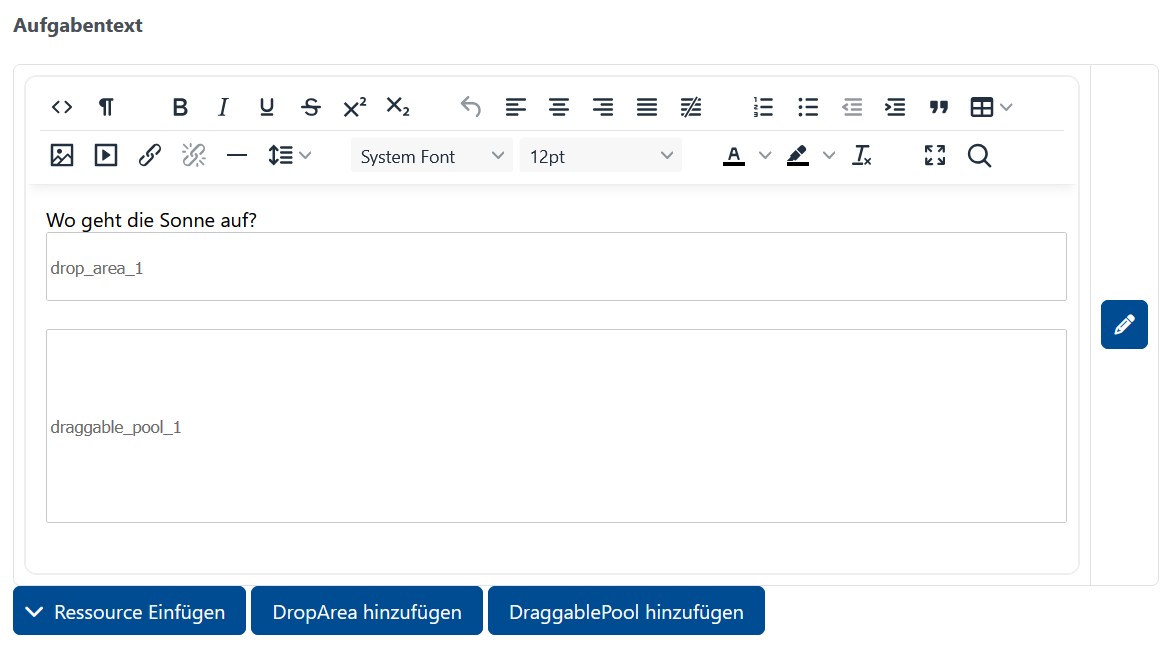Open fullscreen editor mode

tap(935, 156)
